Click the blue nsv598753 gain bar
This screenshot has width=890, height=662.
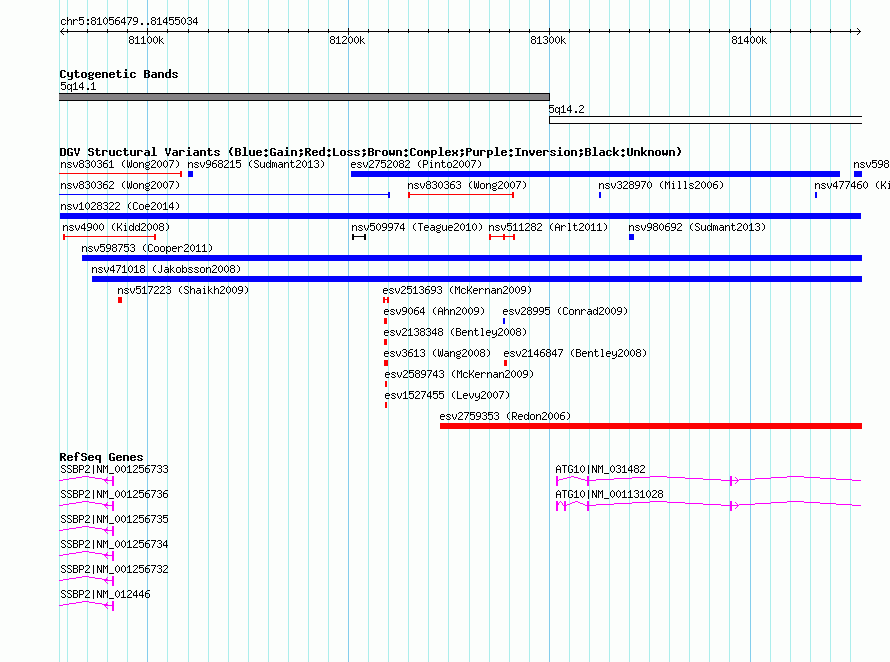[472, 258]
